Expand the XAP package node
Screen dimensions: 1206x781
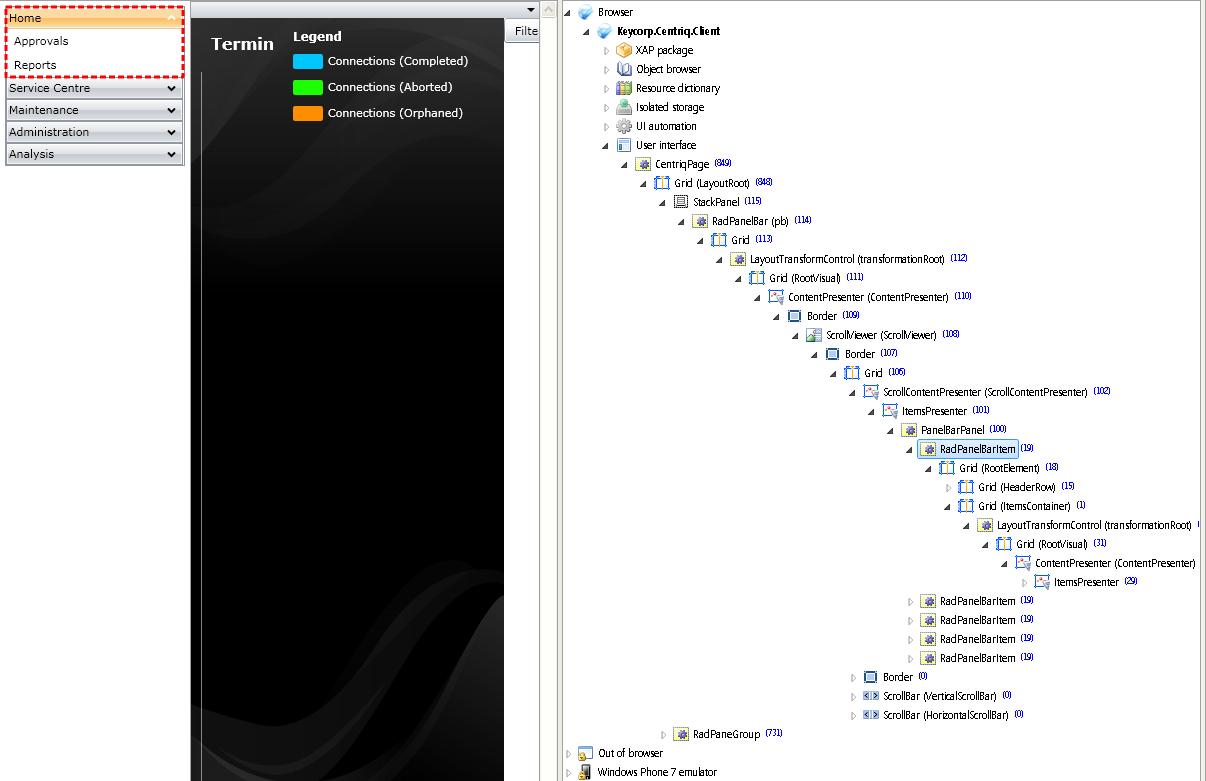pyautogui.click(x=606, y=50)
